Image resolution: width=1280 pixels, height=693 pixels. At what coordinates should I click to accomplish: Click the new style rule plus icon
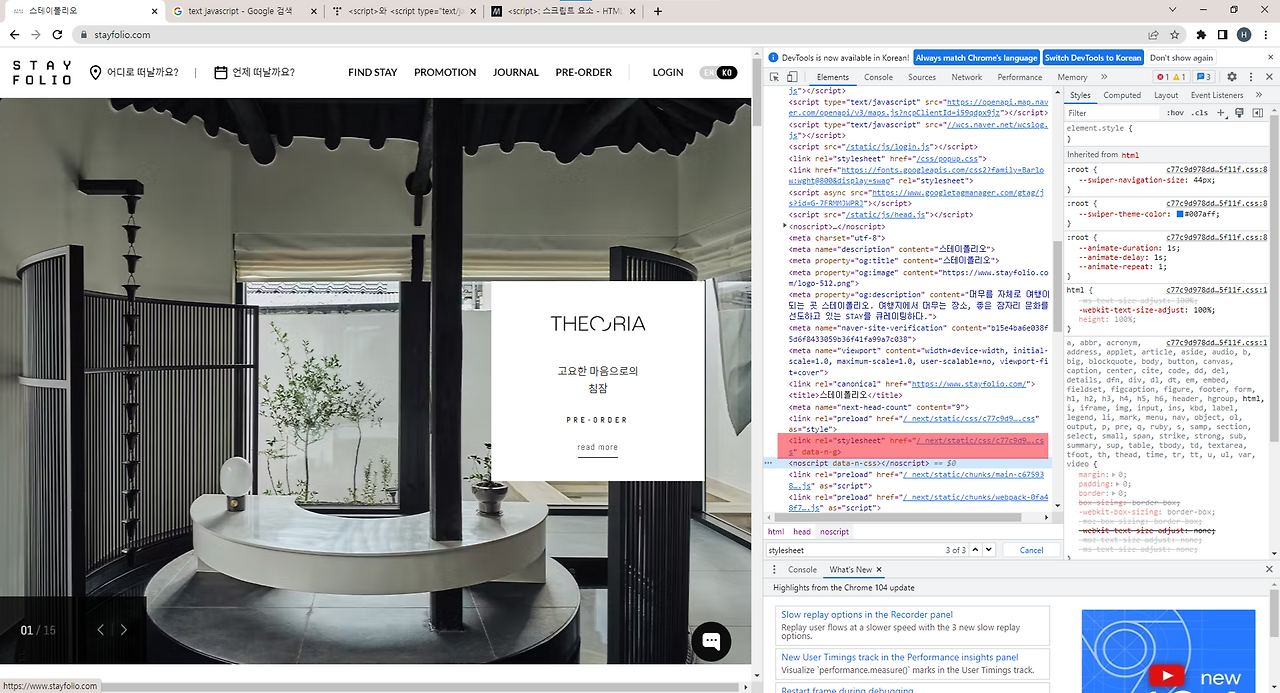(1222, 113)
